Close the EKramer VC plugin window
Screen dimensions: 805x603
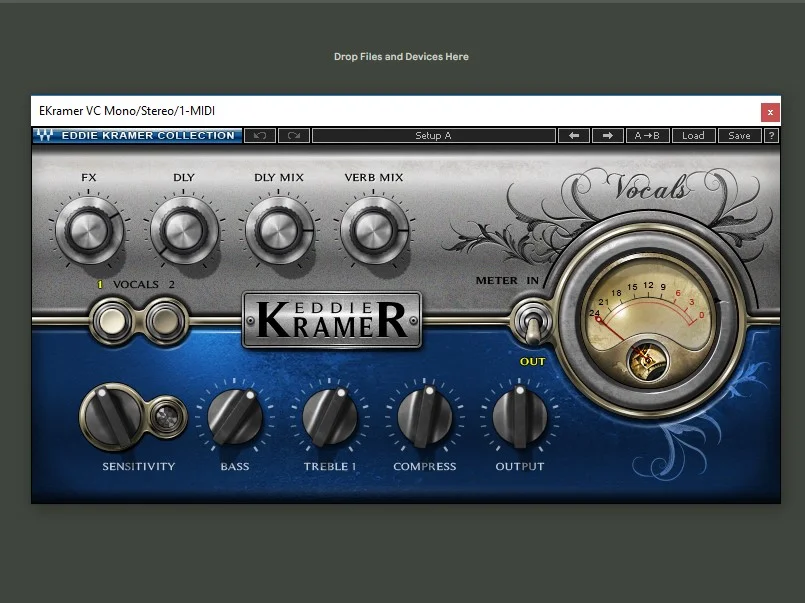[x=770, y=112]
